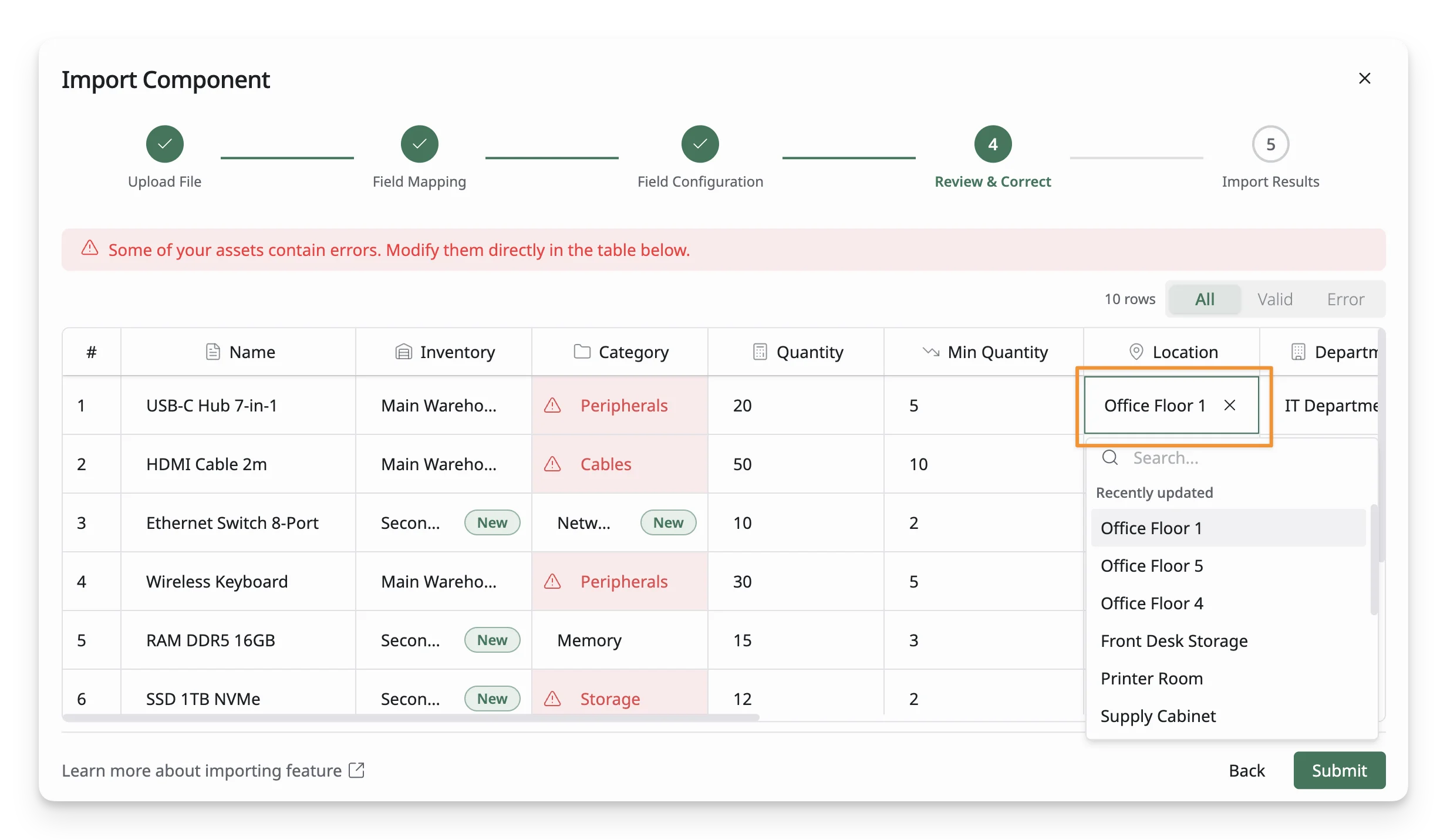Filter table to Error rows
The height and width of the screenshot is (840, 1447).
pos(1345,299)
